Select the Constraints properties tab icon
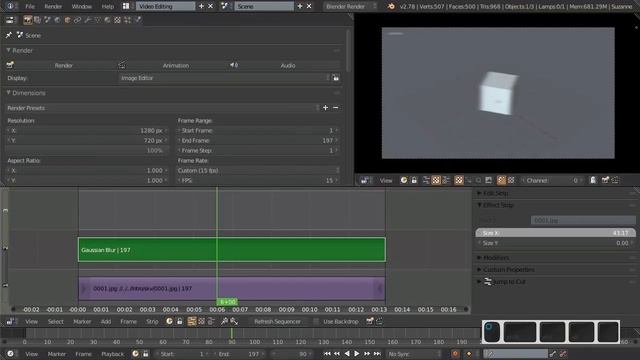 pos(77,20)
